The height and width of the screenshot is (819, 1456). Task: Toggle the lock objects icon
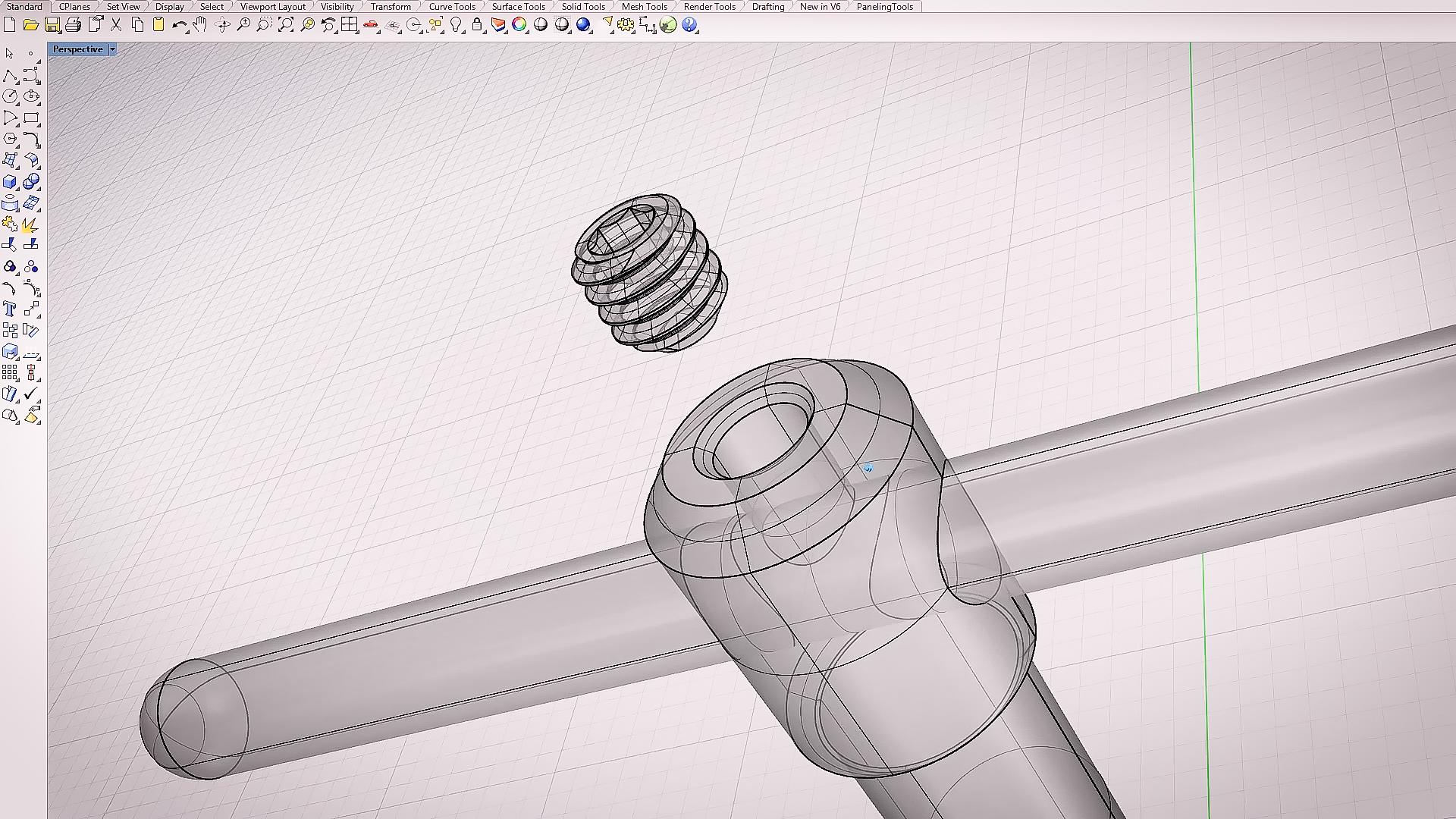click(x=477, y=25)
